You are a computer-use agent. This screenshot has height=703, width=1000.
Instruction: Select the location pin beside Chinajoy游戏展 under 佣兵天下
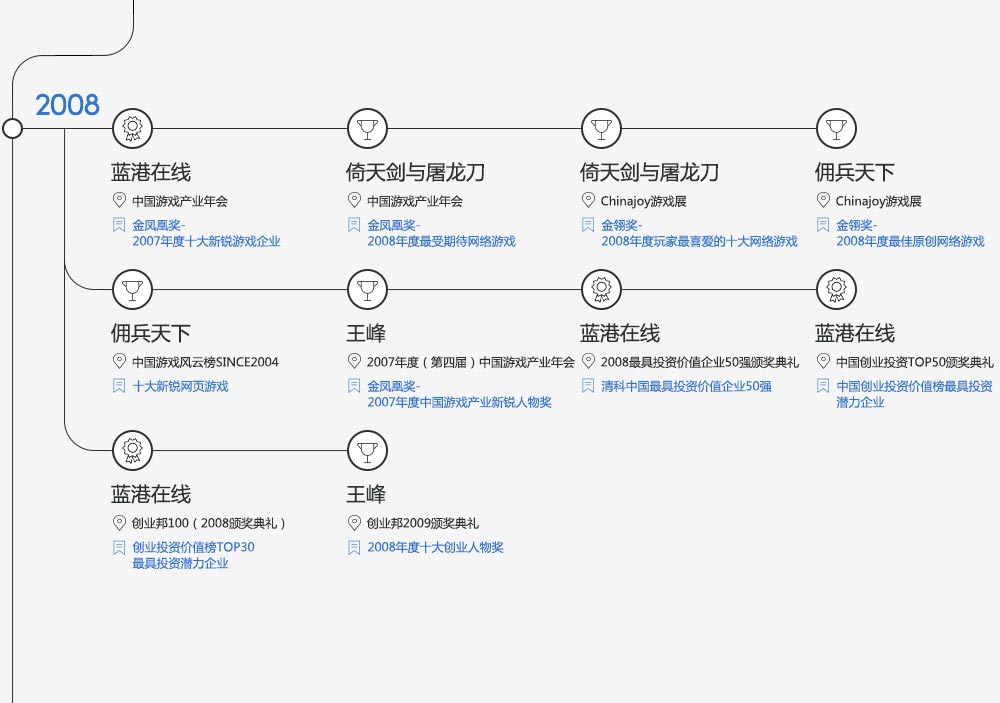click(x=823, y=200)
